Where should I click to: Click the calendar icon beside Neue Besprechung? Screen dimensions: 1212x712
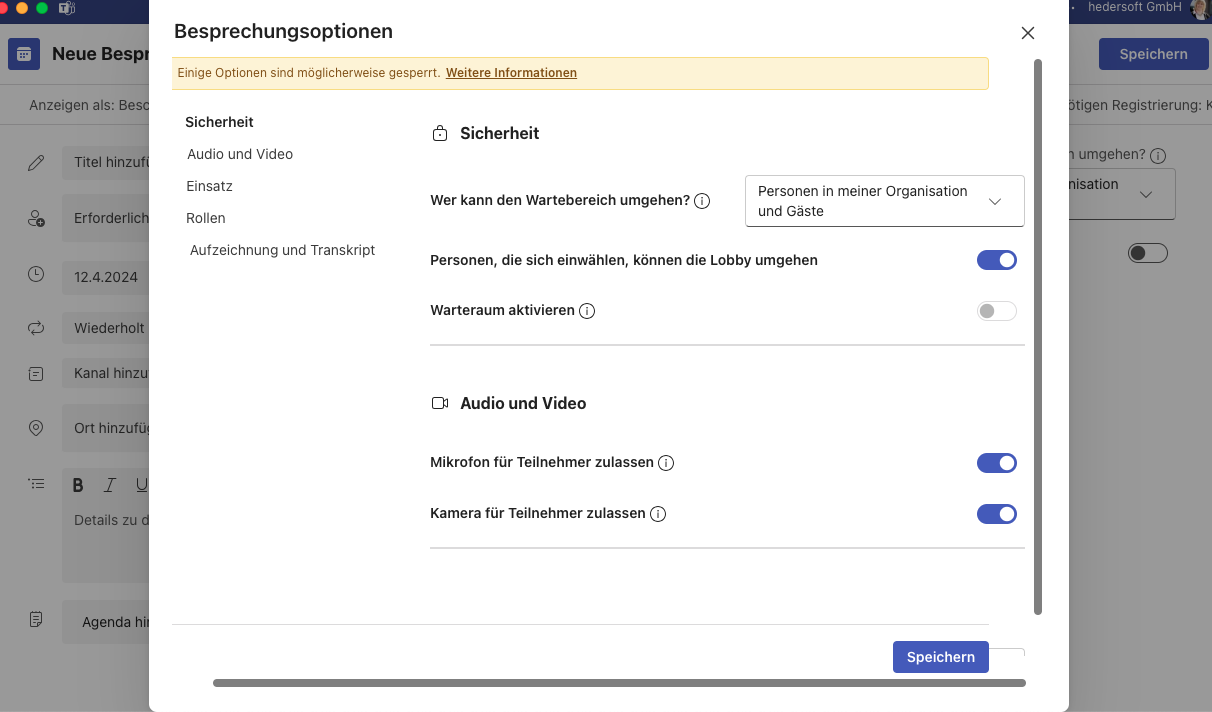24,54
